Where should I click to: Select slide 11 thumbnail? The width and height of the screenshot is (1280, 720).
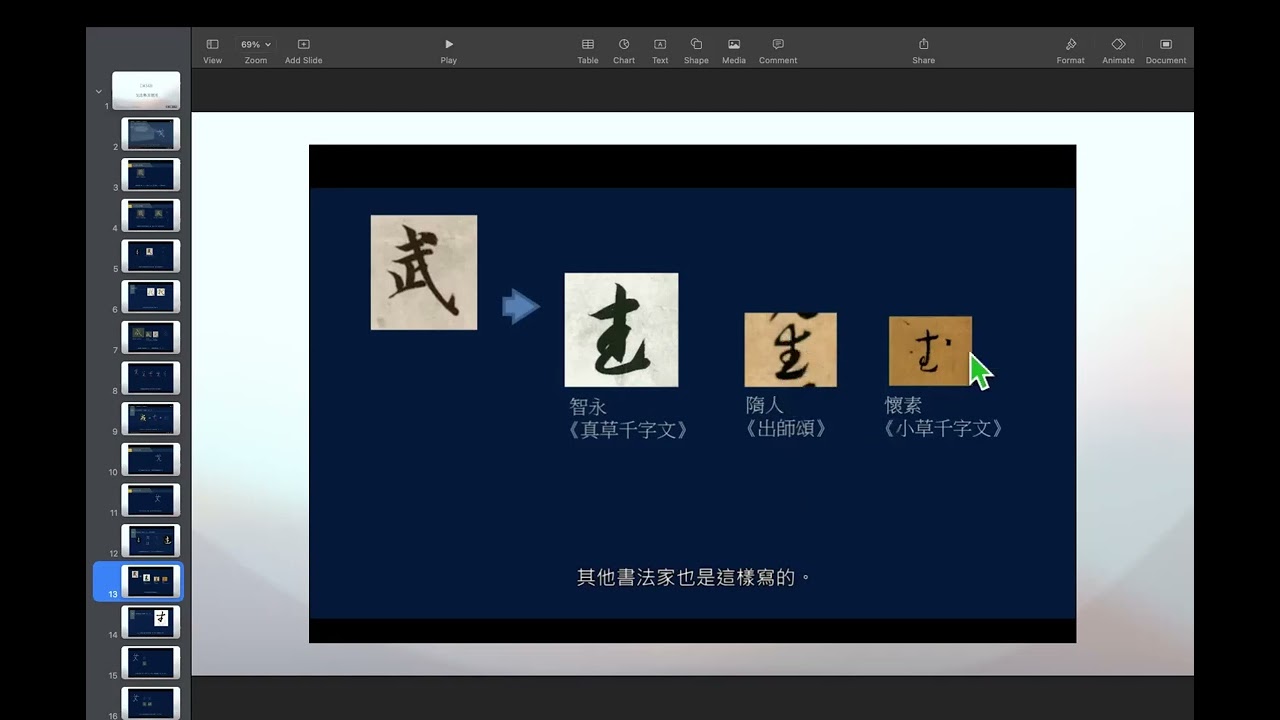pos(150,500)
